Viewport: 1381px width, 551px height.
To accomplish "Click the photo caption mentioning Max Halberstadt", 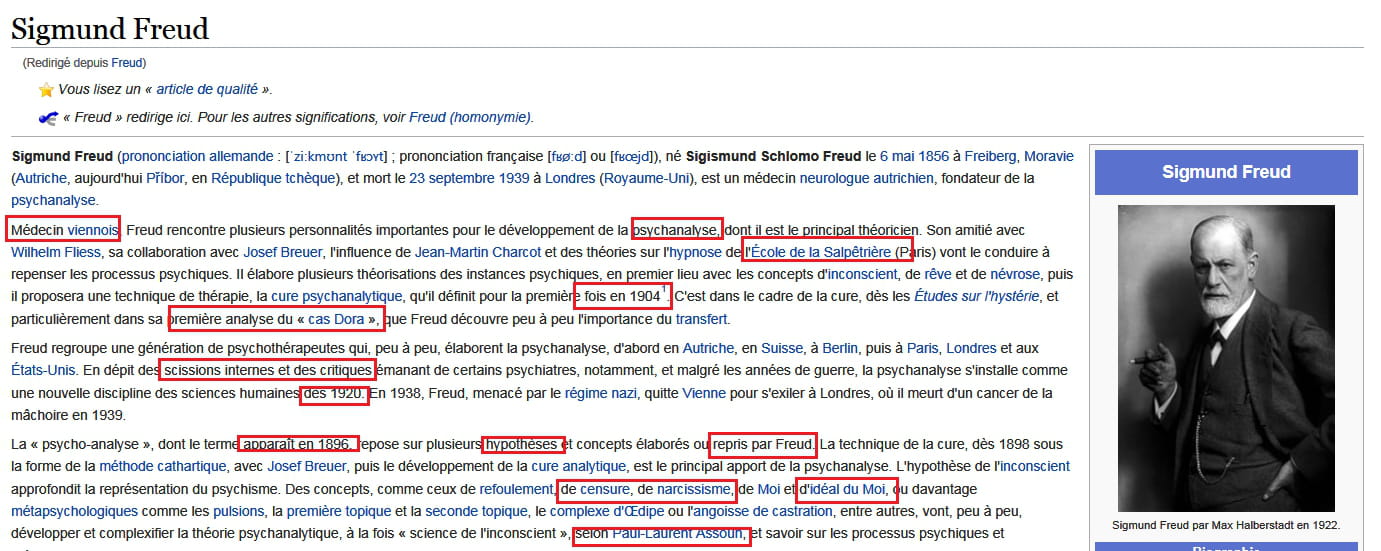I will (1226, 525).
